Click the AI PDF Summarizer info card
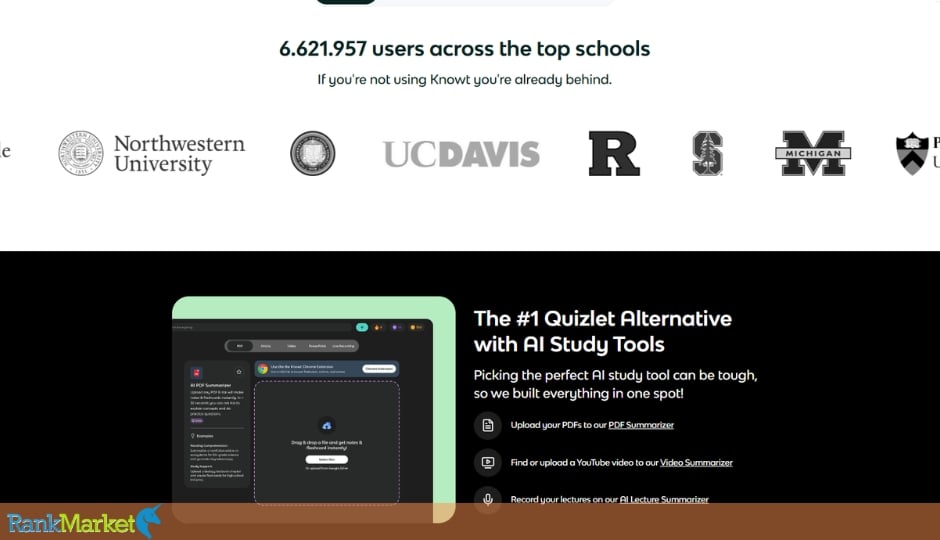940x540 pixels. [x=216, y=424]
